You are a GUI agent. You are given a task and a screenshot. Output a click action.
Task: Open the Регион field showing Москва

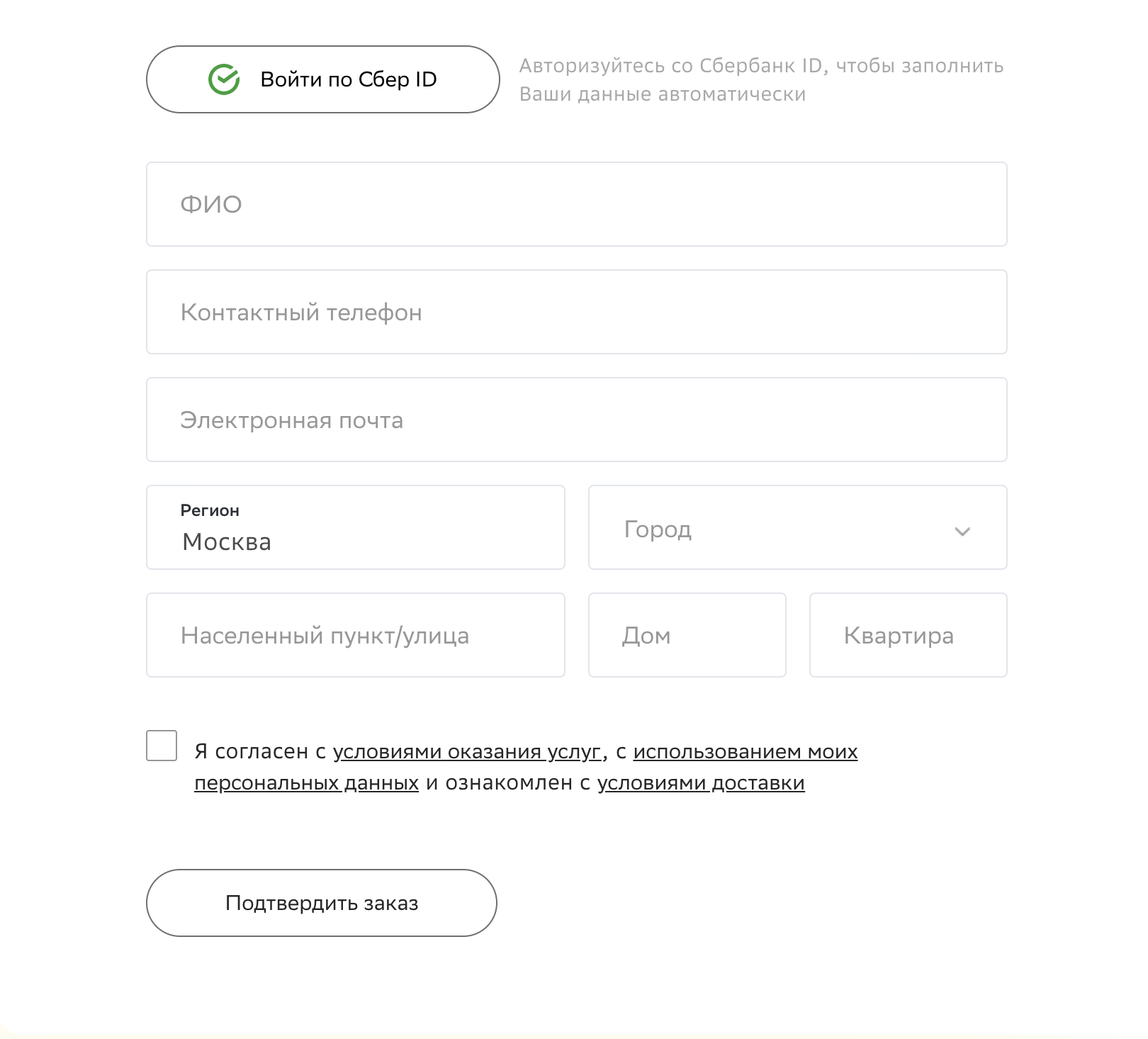coord(354,527)
